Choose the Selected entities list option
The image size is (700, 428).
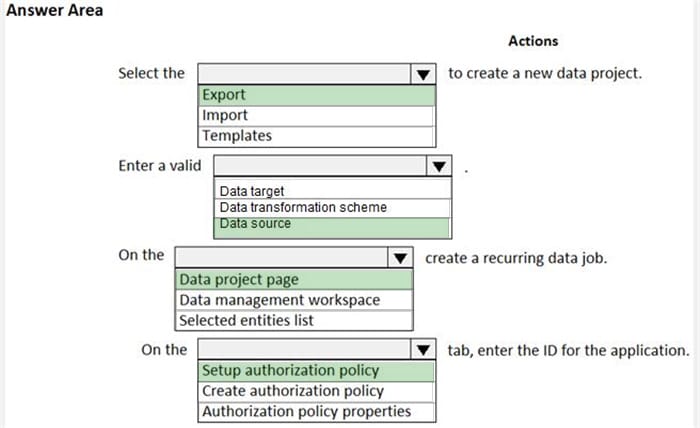pos(294,321)
